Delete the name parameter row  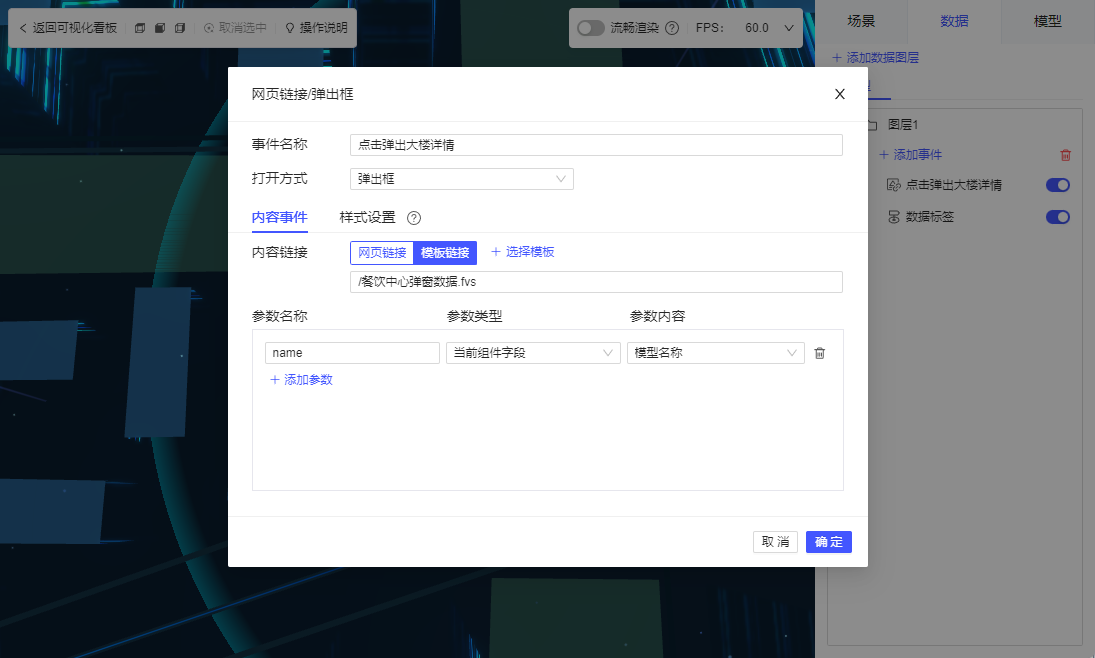pyautogui.click(x=820, y=353)
